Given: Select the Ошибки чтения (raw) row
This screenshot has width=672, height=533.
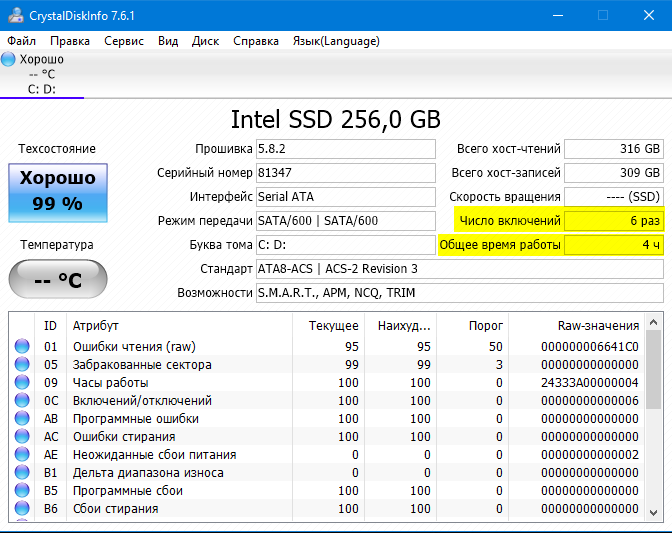Looking at the screenshot, I should click(x=327, y=346).
